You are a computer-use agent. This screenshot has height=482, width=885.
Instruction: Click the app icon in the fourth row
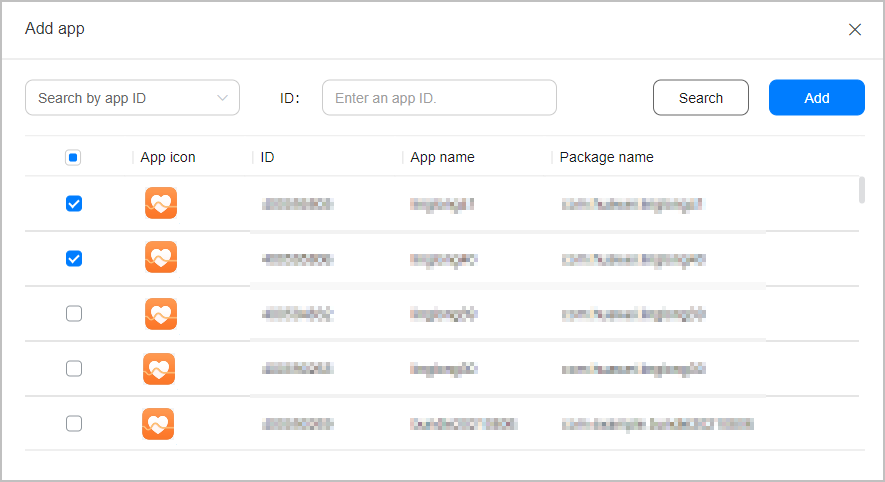coord(159,369)
